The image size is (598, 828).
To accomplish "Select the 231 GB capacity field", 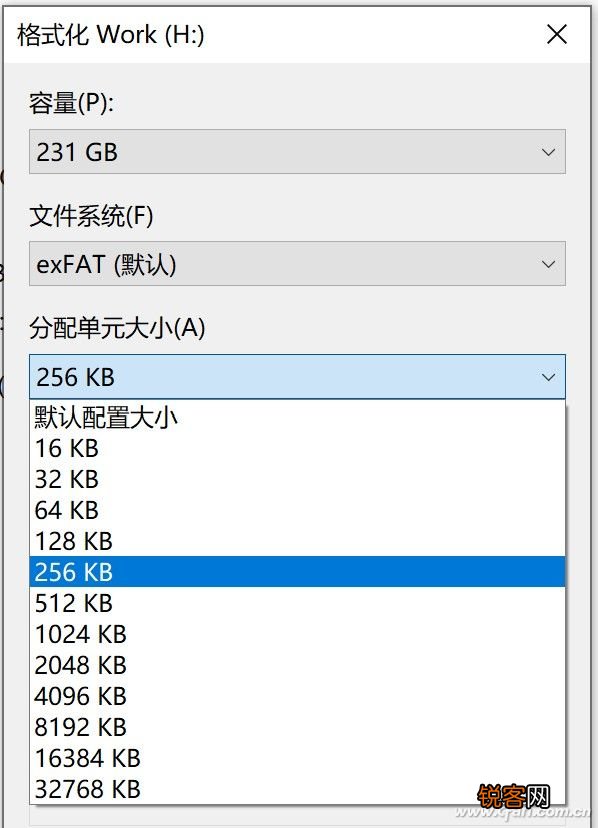I will [250, 152].
